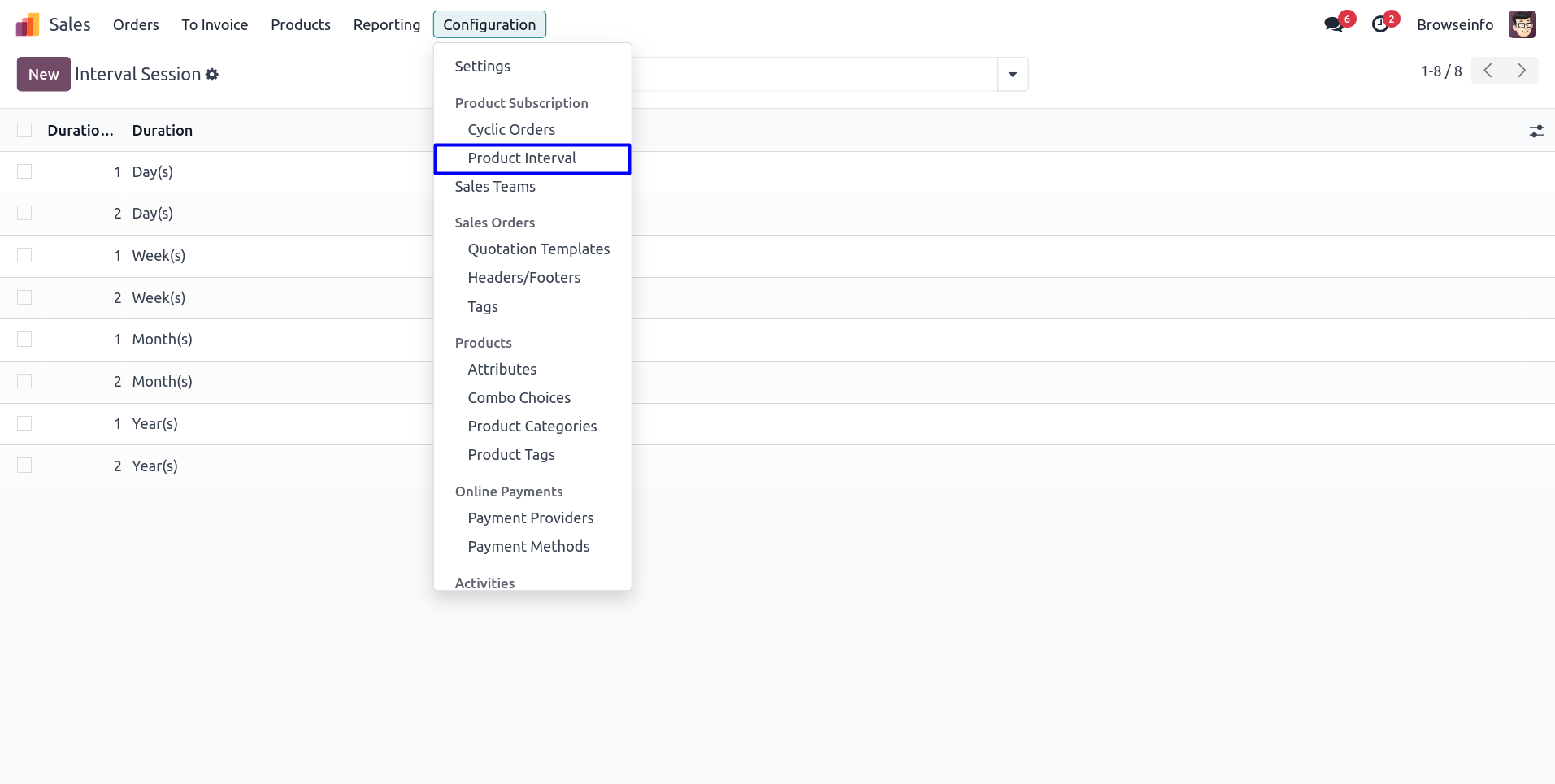Open the activities clock icon
The image size is (1555, 784).
click(1379, 24)
